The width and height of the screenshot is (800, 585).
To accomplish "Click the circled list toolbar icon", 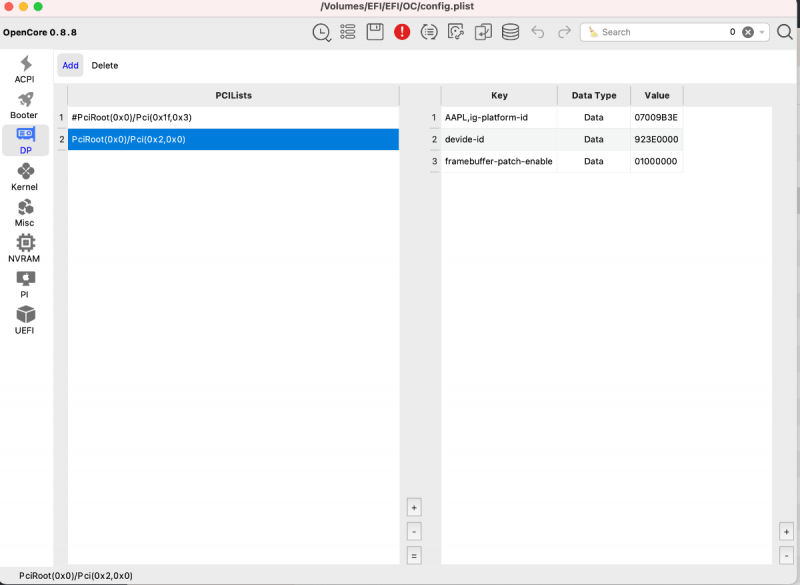I will [429, 32].
